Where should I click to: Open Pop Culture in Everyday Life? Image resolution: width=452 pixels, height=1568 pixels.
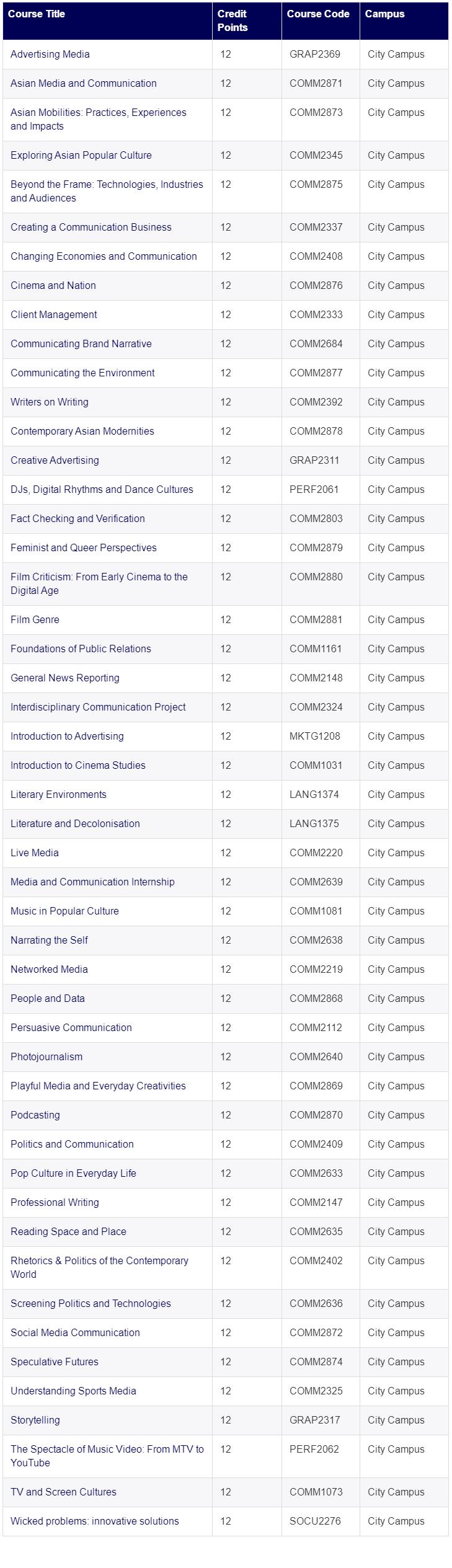tap(73, 1174)
